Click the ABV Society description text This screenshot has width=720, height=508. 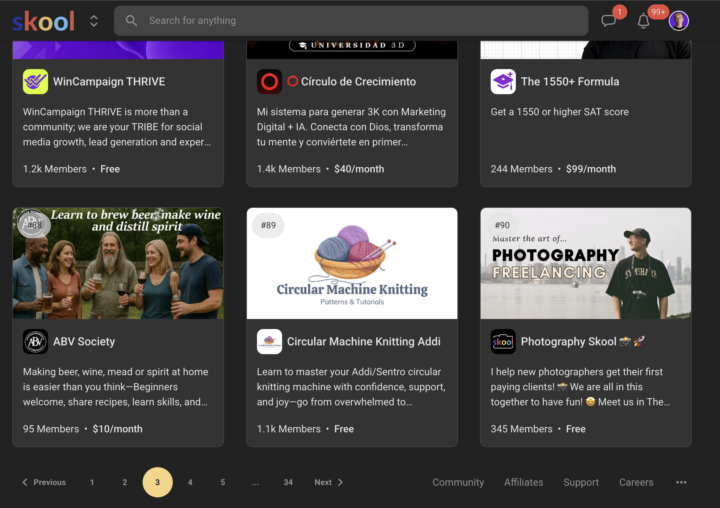pyautogui.click(x=116, y=387)
